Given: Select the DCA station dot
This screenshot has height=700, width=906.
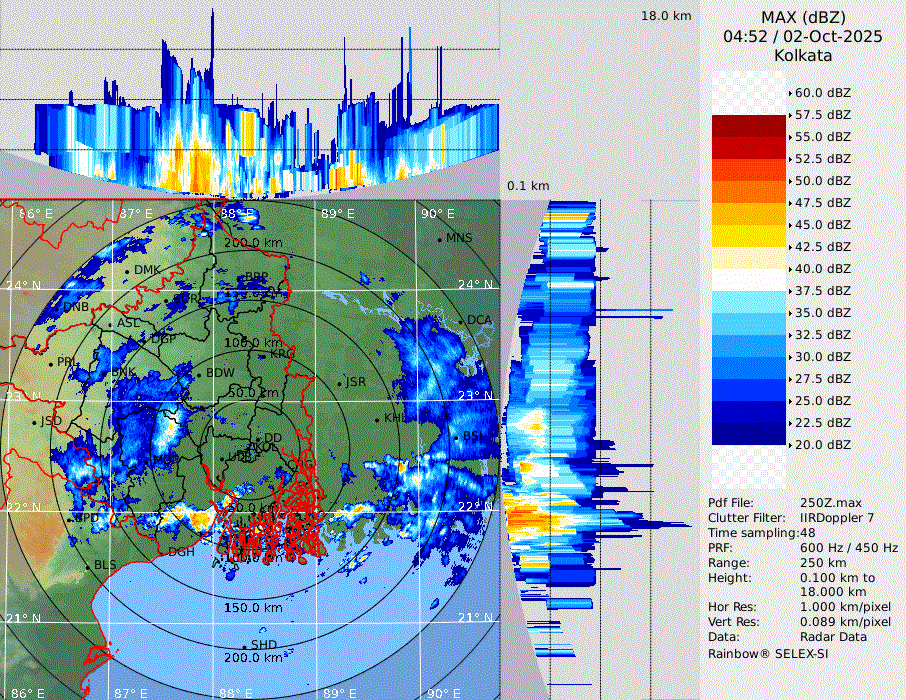Looking at the screenshot, I should click(x=461, y=321).
